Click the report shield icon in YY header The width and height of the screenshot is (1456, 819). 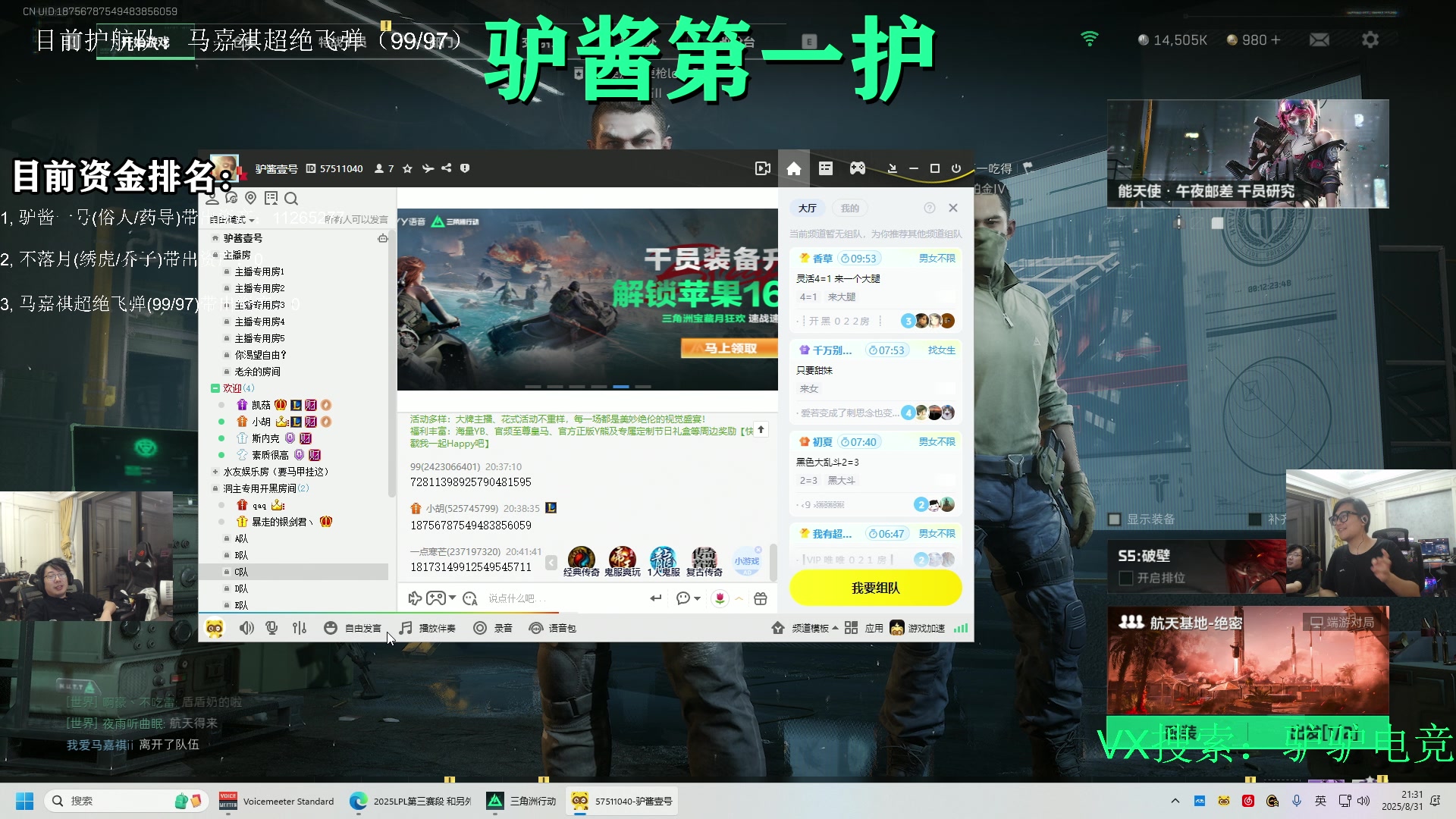pyautogui.click(x=465, y=168)
